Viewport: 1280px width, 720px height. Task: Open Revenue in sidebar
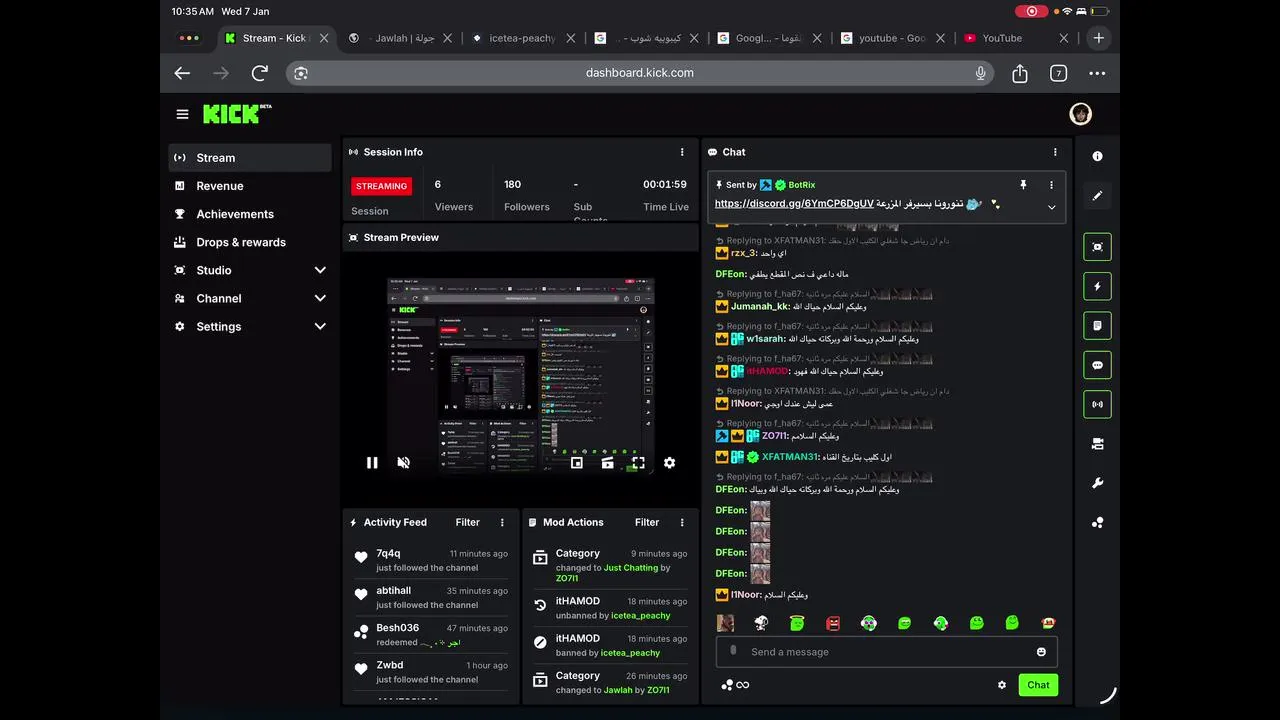(250, 186)
